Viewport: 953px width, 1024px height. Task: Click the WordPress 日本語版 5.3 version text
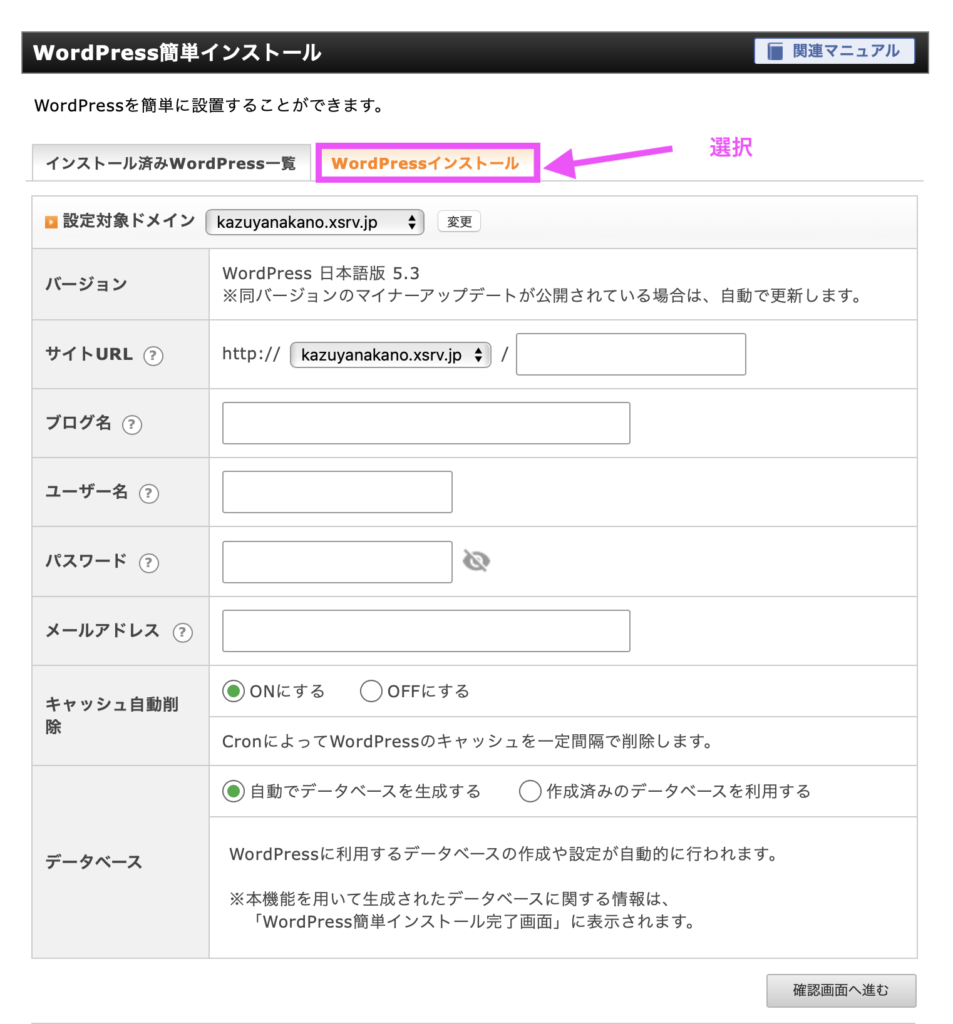click(x=321, y=273)
